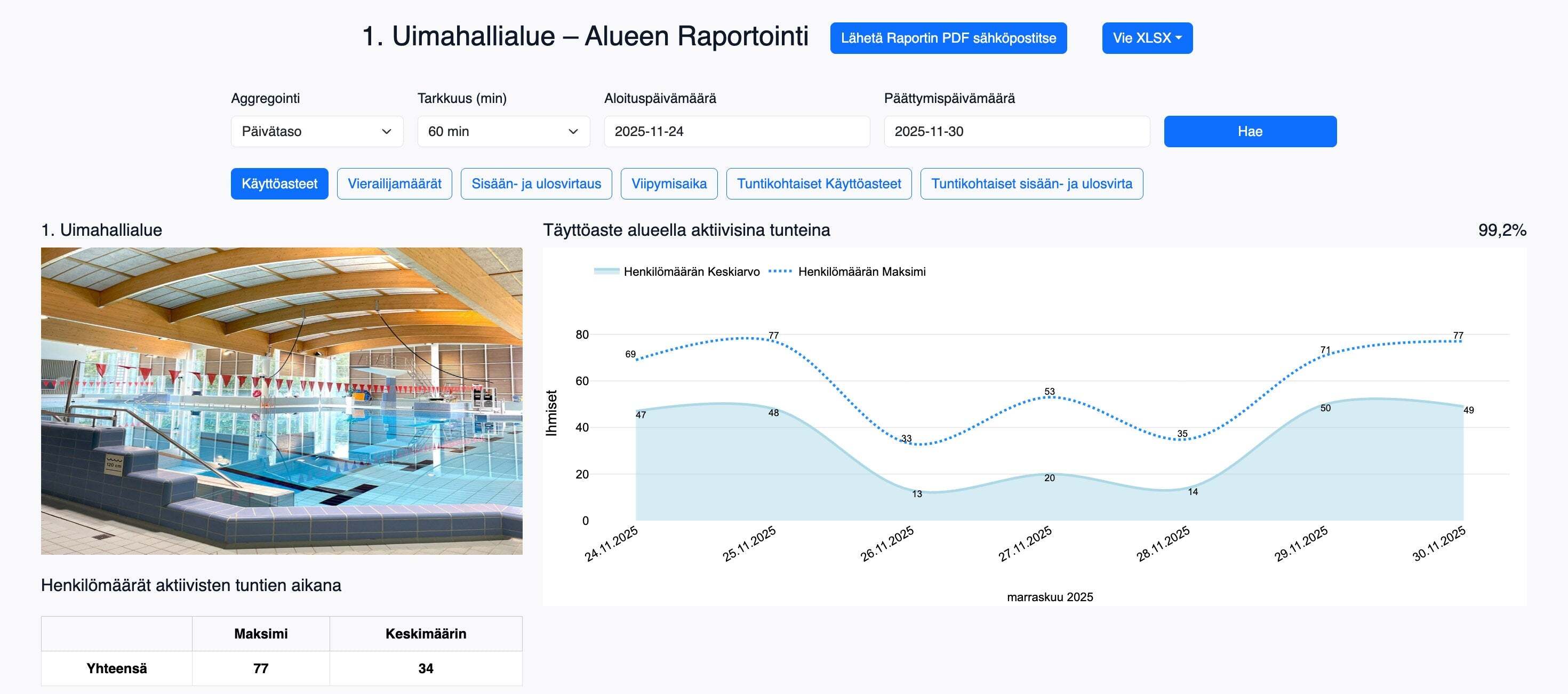Click the Maksimi table column header
This screenshot has width=1568, height=694.
pos(260,634)
